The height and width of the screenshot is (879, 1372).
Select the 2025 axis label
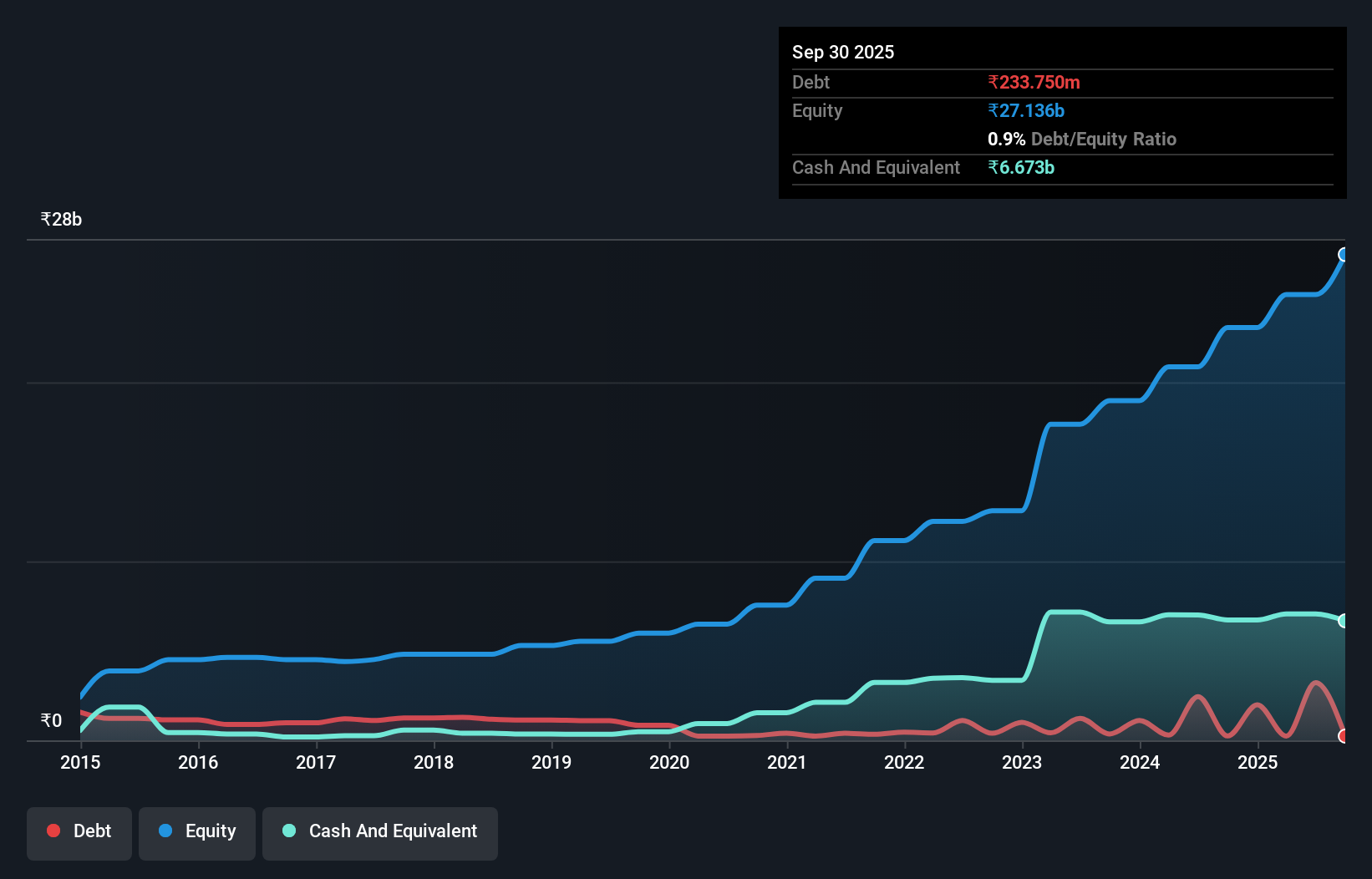(1258, 763)
